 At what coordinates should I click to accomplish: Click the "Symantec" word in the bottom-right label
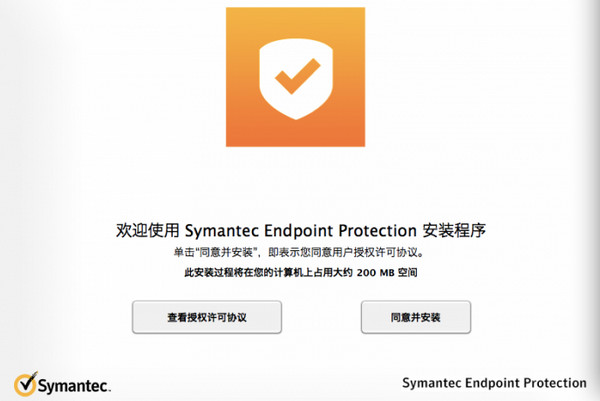(431, 383)
